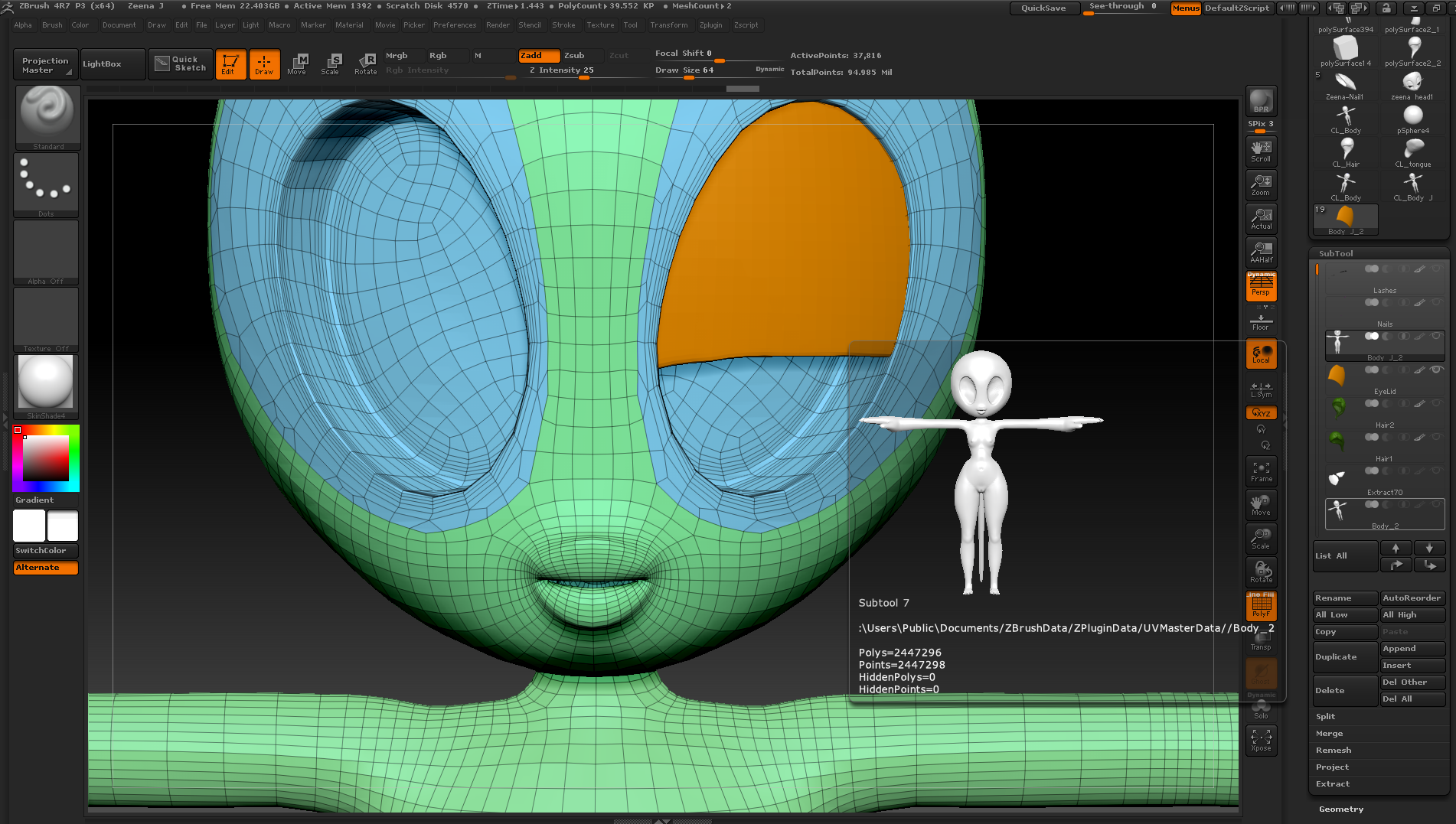
Task: Select the Zoom canvas tool
Action: point(1261,184)
